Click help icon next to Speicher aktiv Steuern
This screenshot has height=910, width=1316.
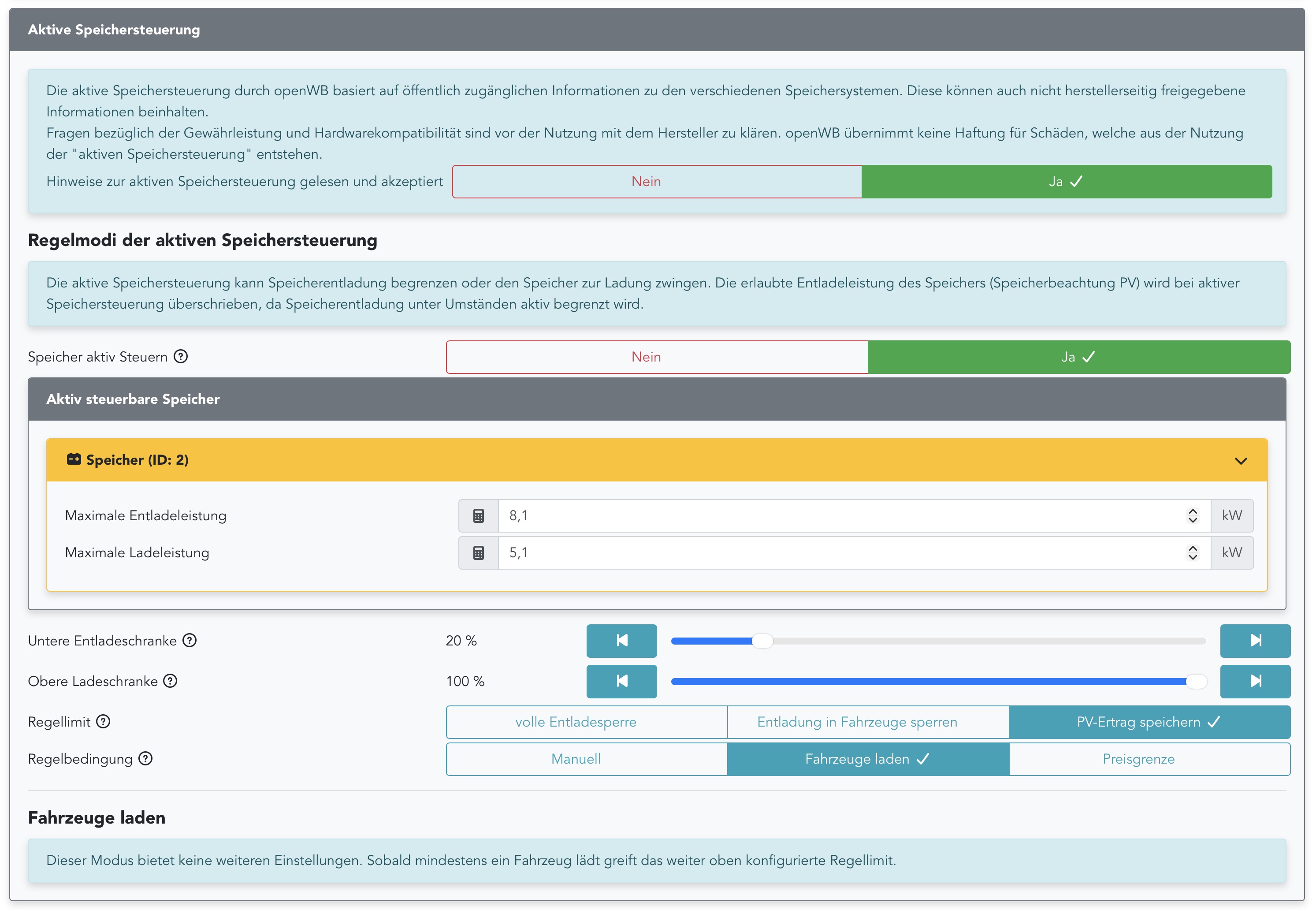(181, 356)
